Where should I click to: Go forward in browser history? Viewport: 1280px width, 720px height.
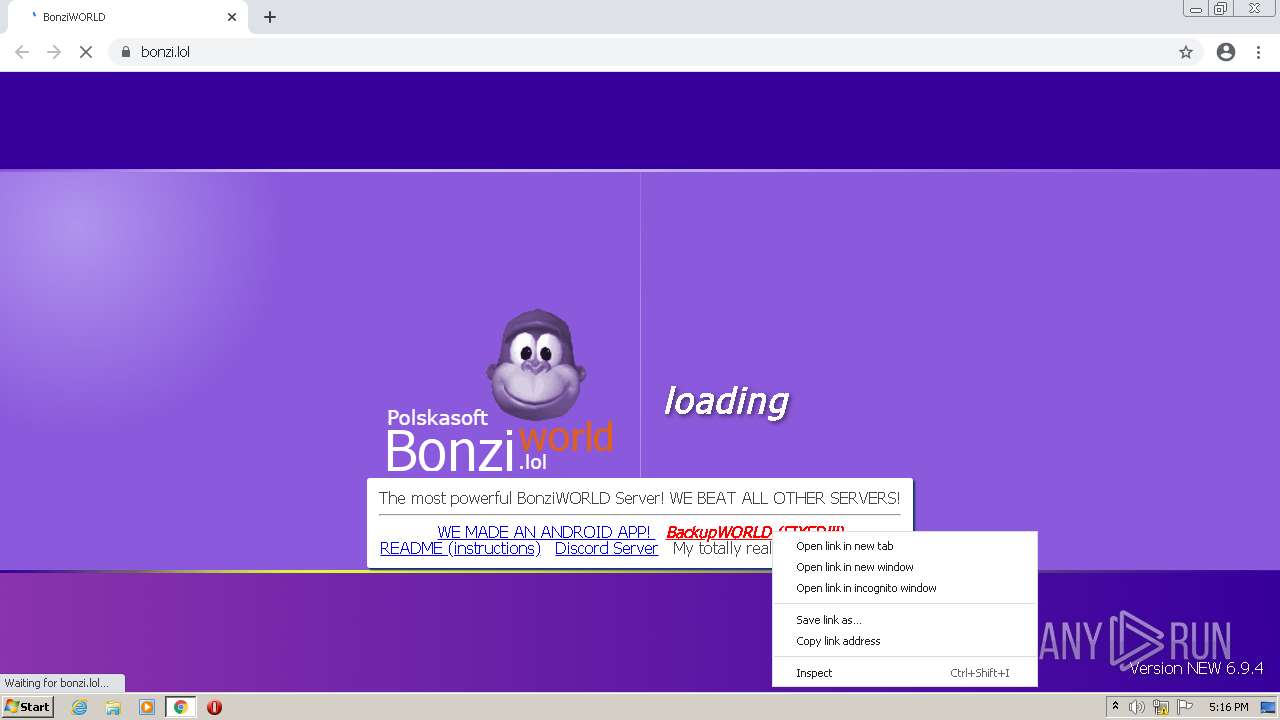point(54,52)
